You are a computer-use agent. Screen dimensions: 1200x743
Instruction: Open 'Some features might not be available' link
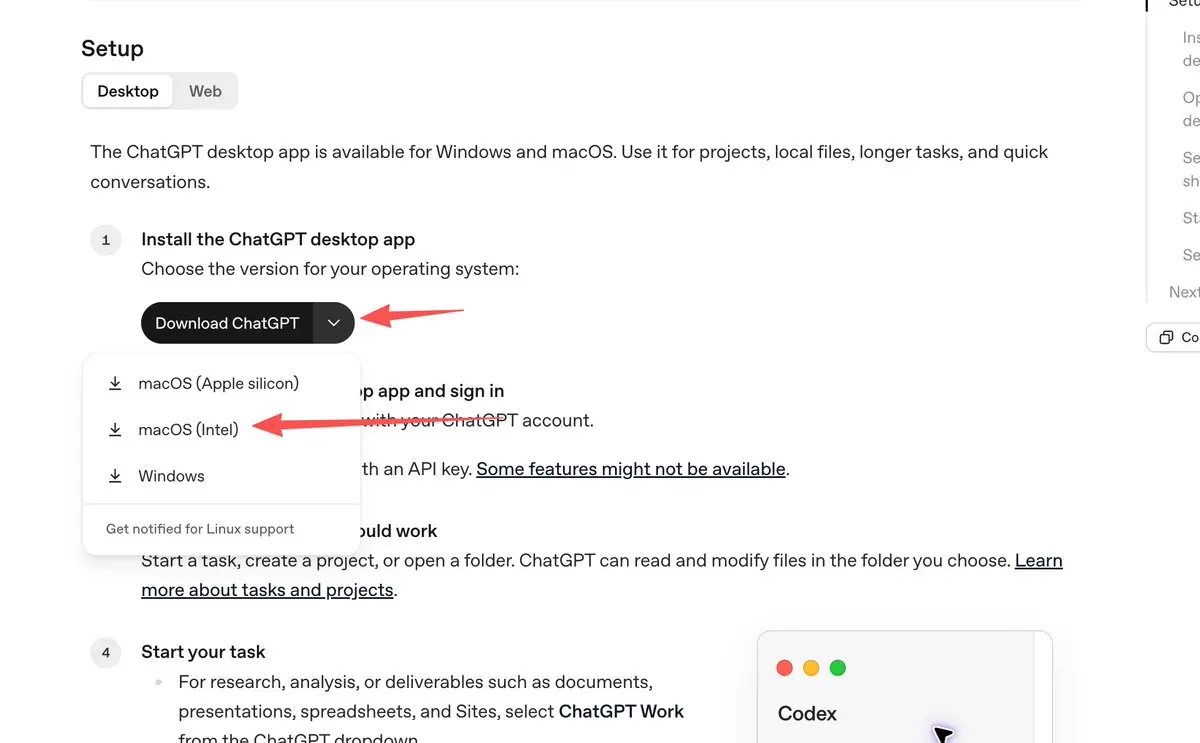click(631, 469)
